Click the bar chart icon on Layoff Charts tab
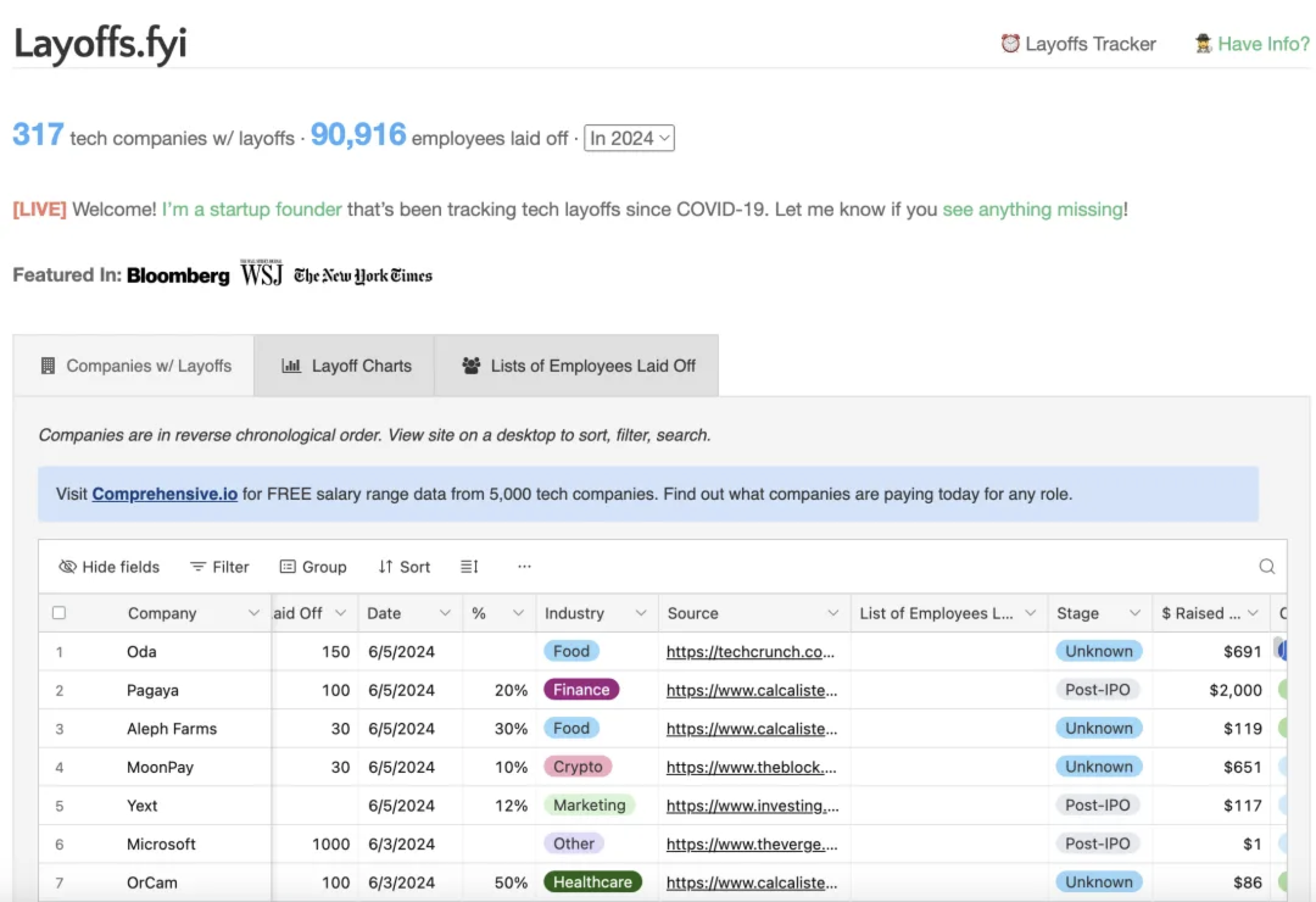Image resolution: width=1316 pixels, height=902 pixels. 291,366
